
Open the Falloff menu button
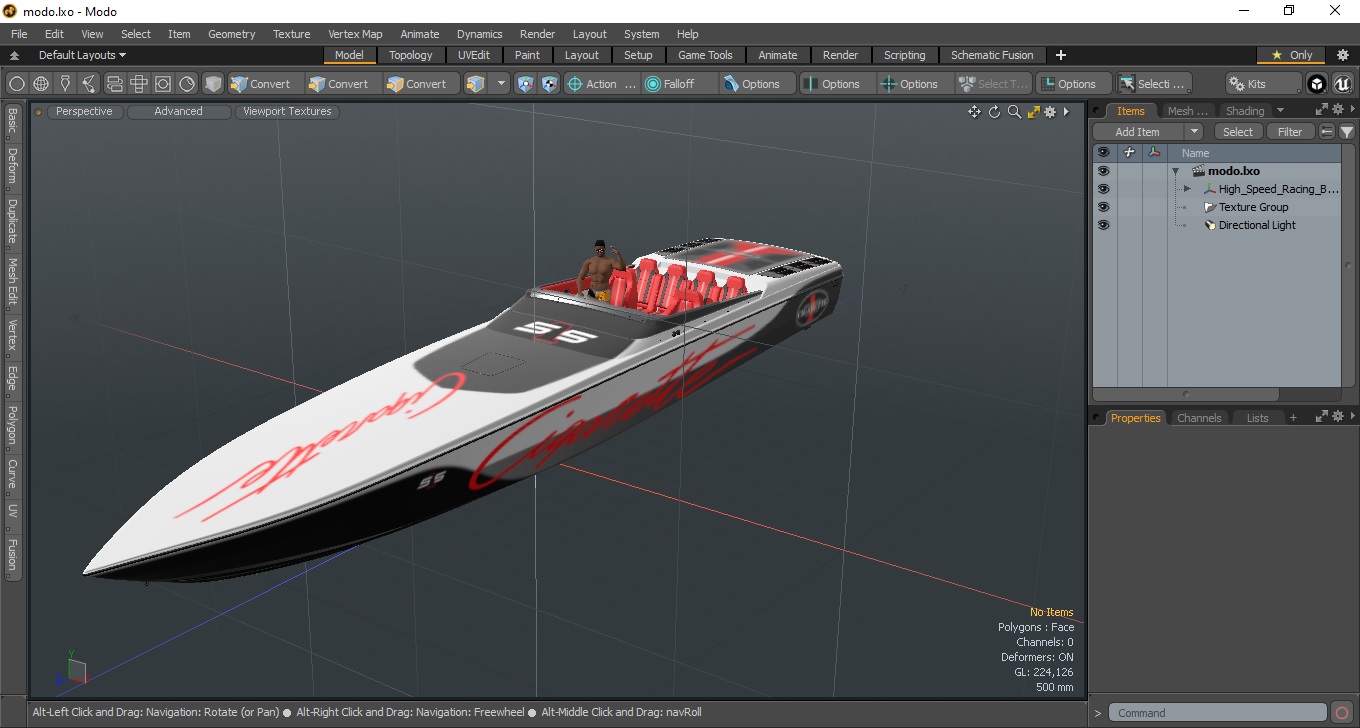680,84
